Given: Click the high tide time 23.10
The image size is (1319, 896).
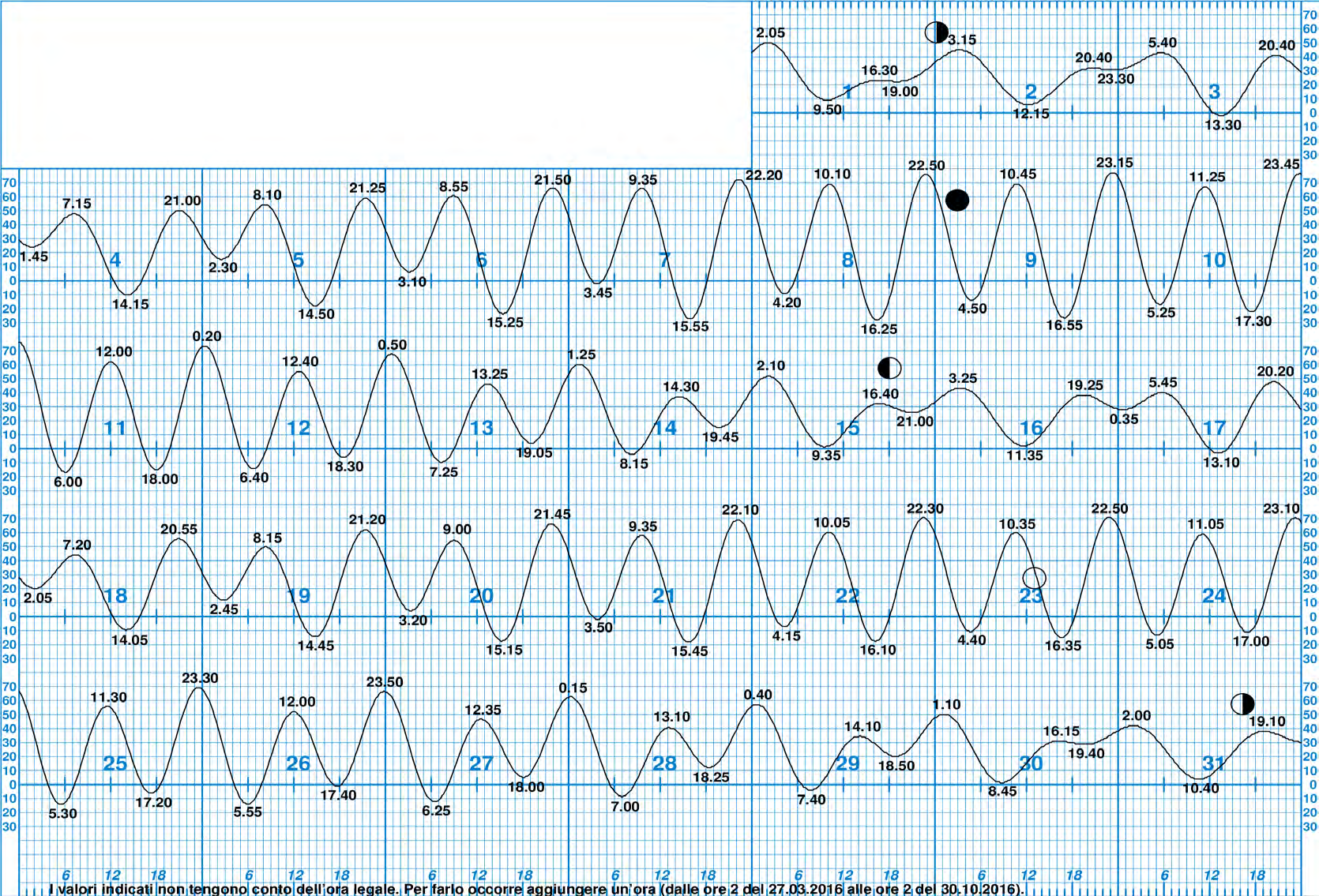Looking at the screenshot, I should (x=1281, y=509).
